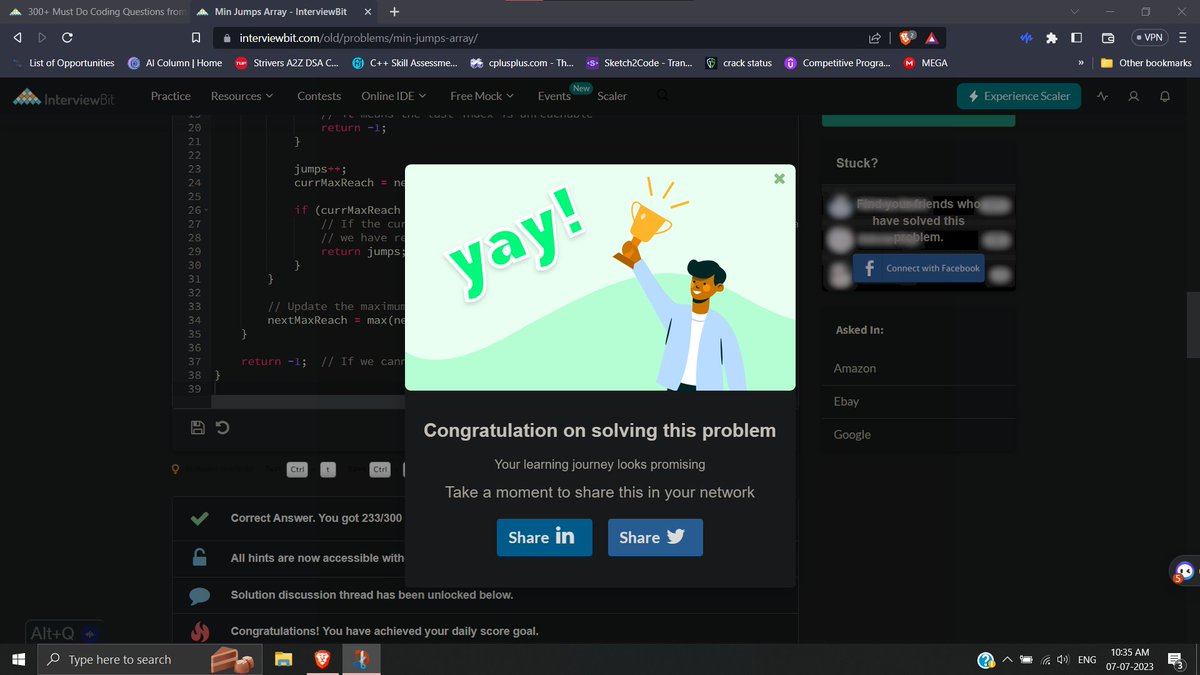Click the taskbar search box
This screenshot has width=1200, height=675.
150,659
